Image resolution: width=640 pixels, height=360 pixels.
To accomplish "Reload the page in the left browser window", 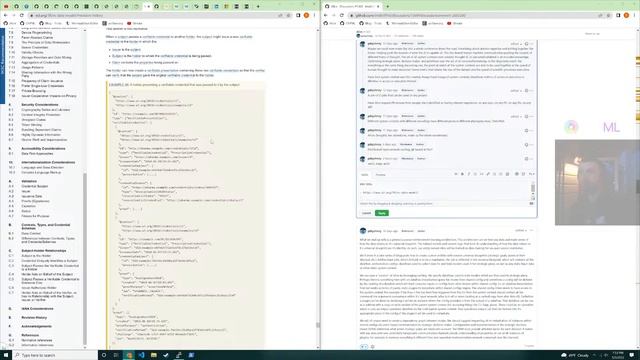I will tap(22, 15).
